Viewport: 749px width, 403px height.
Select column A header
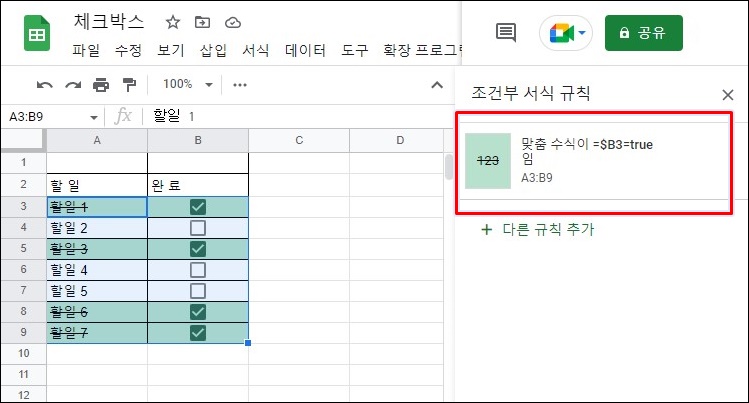click(97, 140)
